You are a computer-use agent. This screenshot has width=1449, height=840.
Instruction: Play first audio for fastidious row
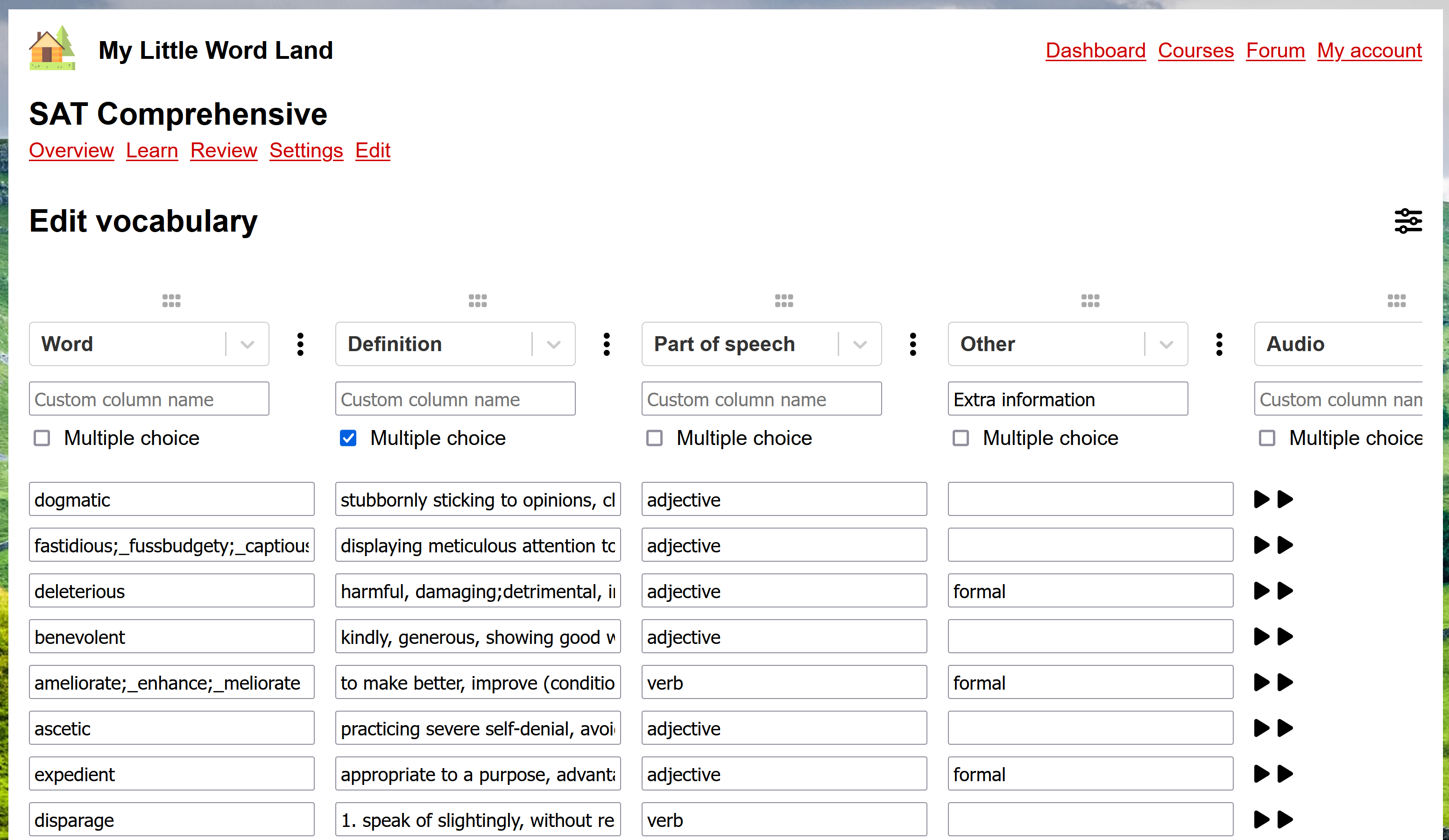pos(1262,544)
